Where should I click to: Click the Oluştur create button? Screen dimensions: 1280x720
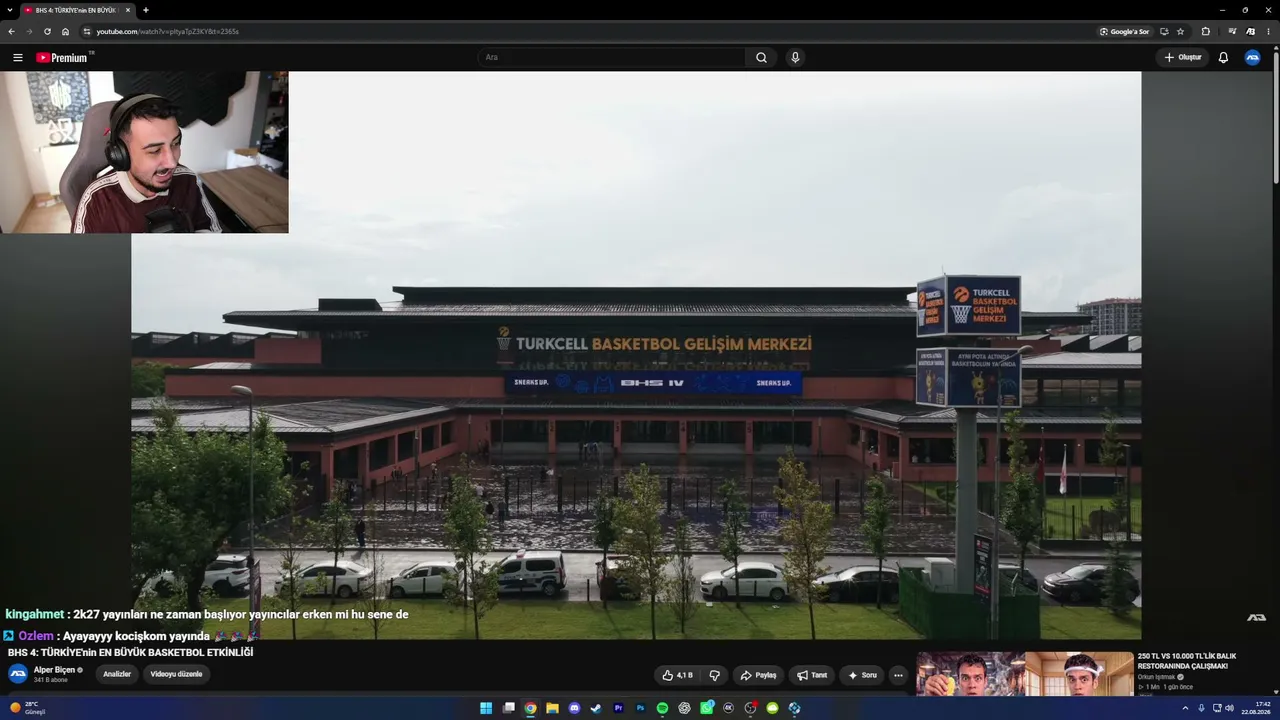[x=1182, y=57]
